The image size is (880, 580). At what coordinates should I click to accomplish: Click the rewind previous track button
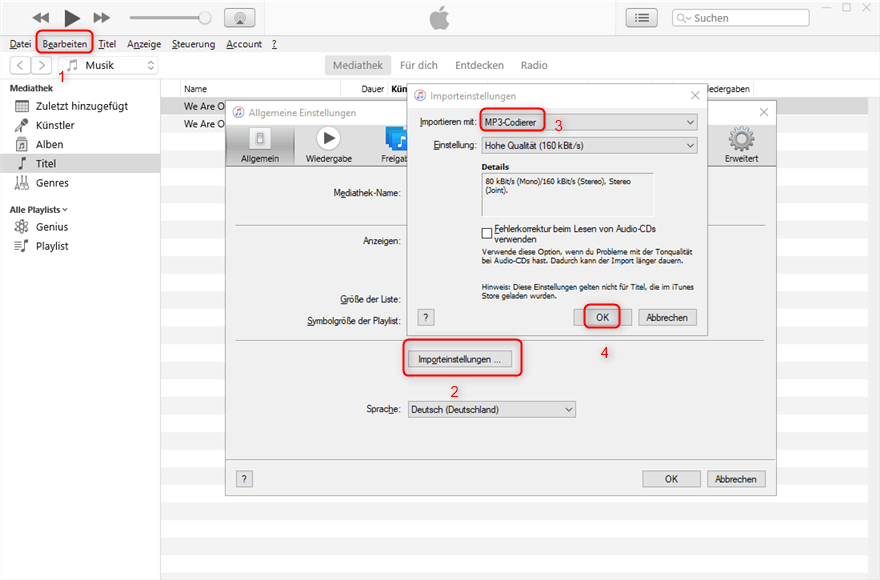[x=40, y=18]
